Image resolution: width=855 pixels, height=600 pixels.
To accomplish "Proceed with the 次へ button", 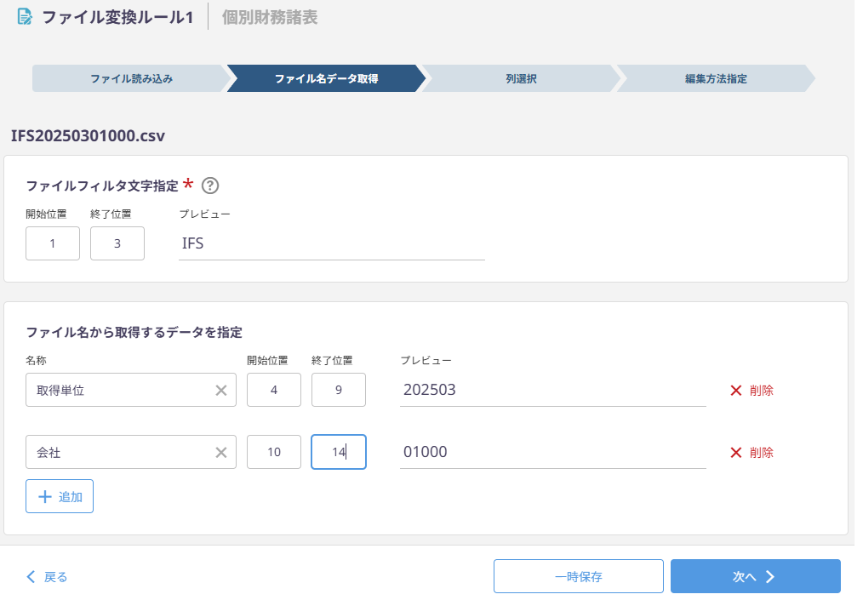I will coord(755,576).
